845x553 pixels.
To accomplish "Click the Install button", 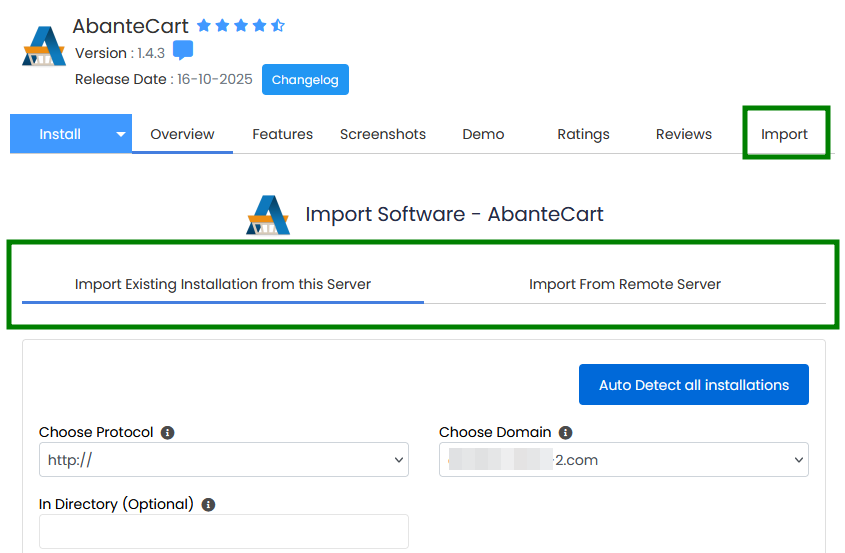I will pos(60,134).
